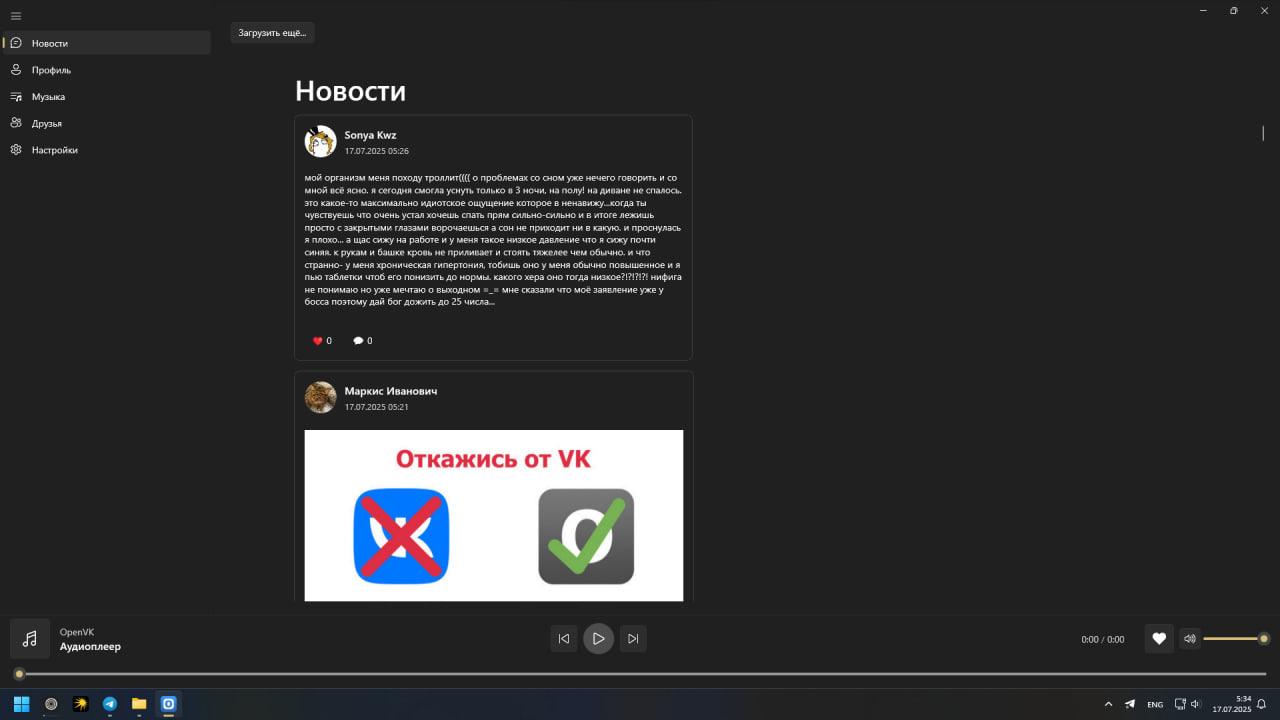This screenshot has width=1280, height=720.
Task: Open Маркис Иванович profile name link
Action: pos(391,391)
